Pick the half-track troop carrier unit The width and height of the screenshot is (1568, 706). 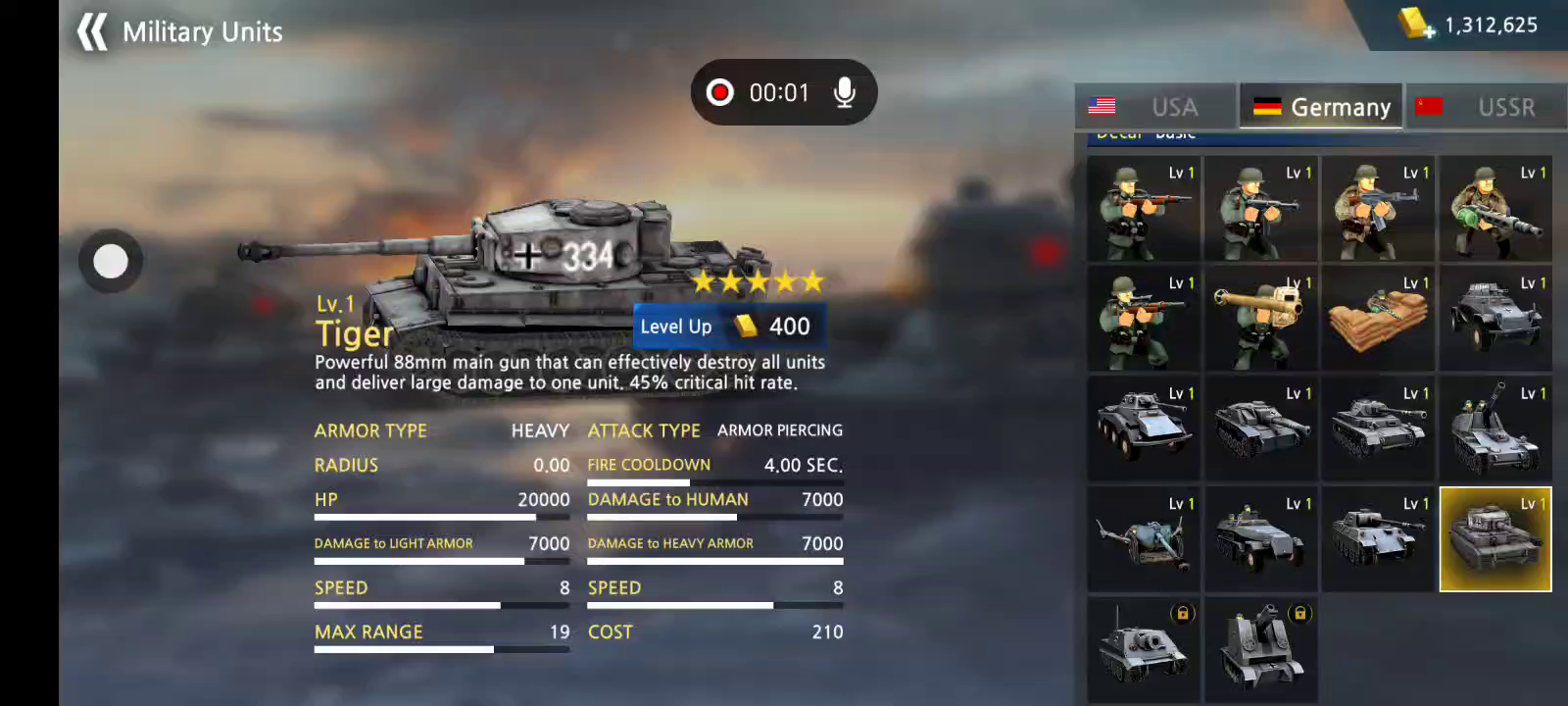pos(1260,539)
